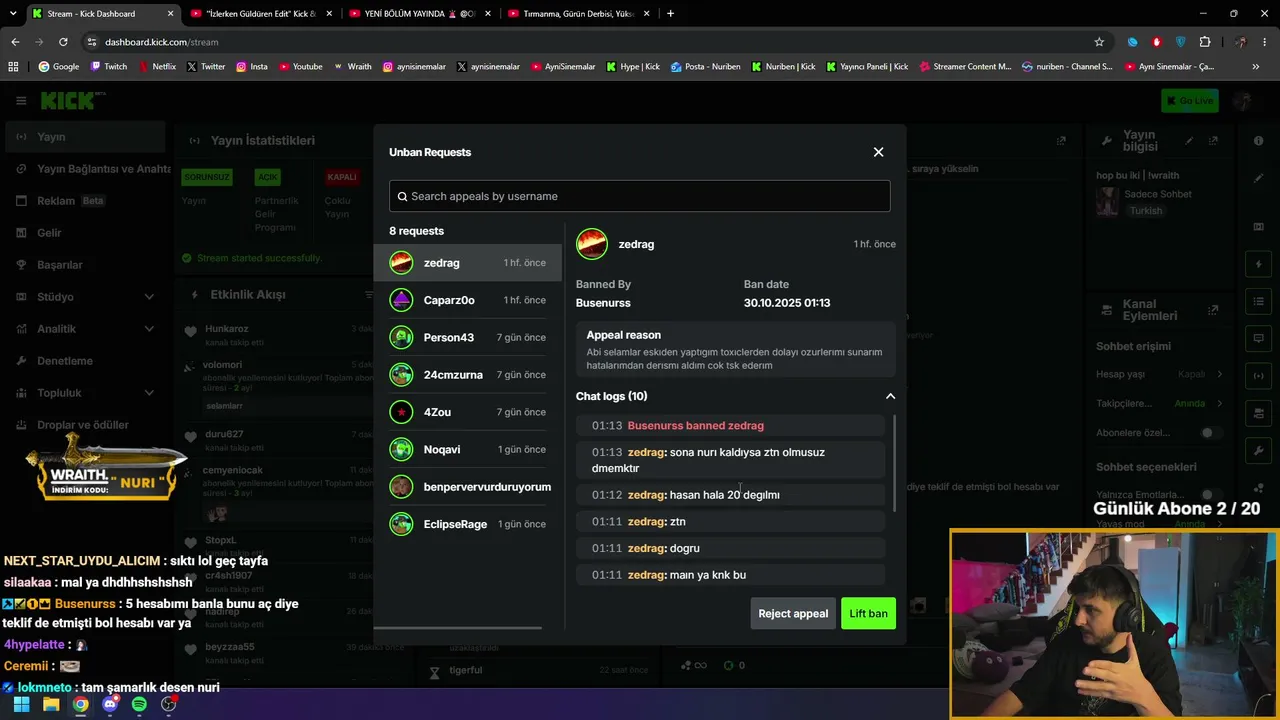Pop out the Kanal Eylemleri panel
Screen dimensions: 1280x720
pyautogui.click(x=1213, y=310)
